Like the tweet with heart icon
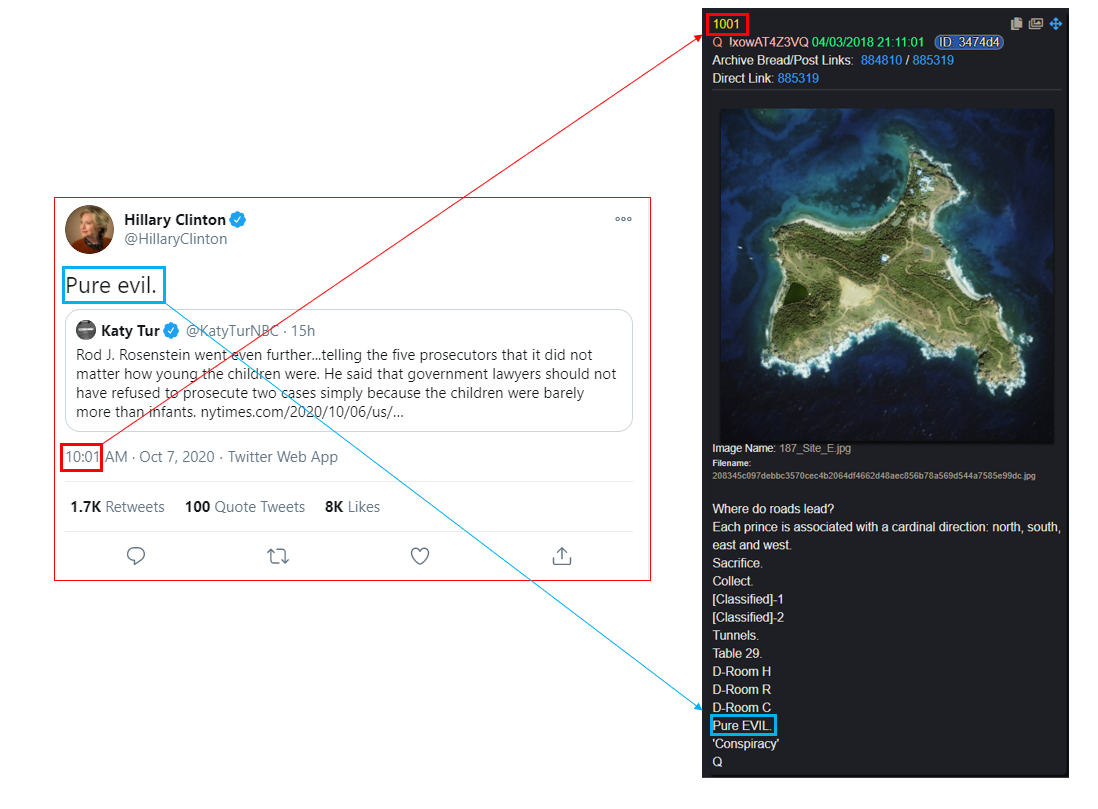1098x809 pixels. tap(419, 556)
